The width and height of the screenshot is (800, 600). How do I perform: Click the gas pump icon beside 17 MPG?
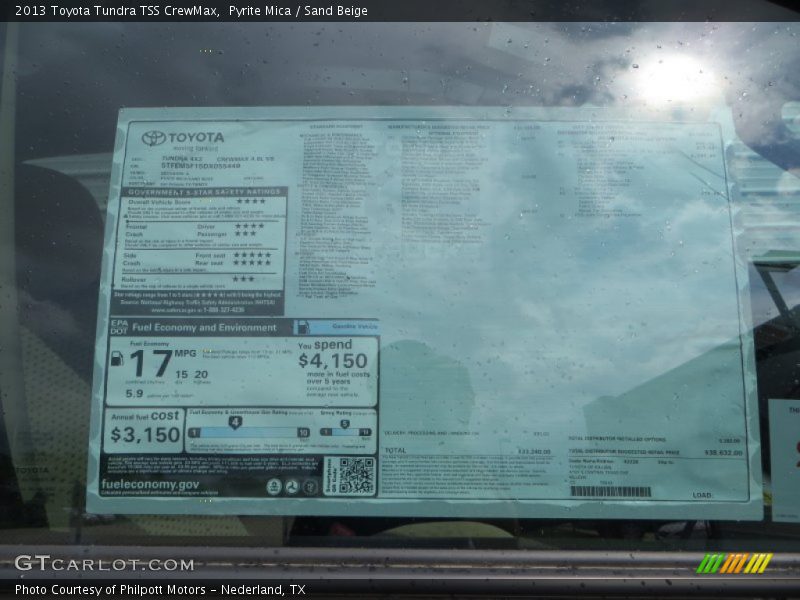tap(117, 358)
